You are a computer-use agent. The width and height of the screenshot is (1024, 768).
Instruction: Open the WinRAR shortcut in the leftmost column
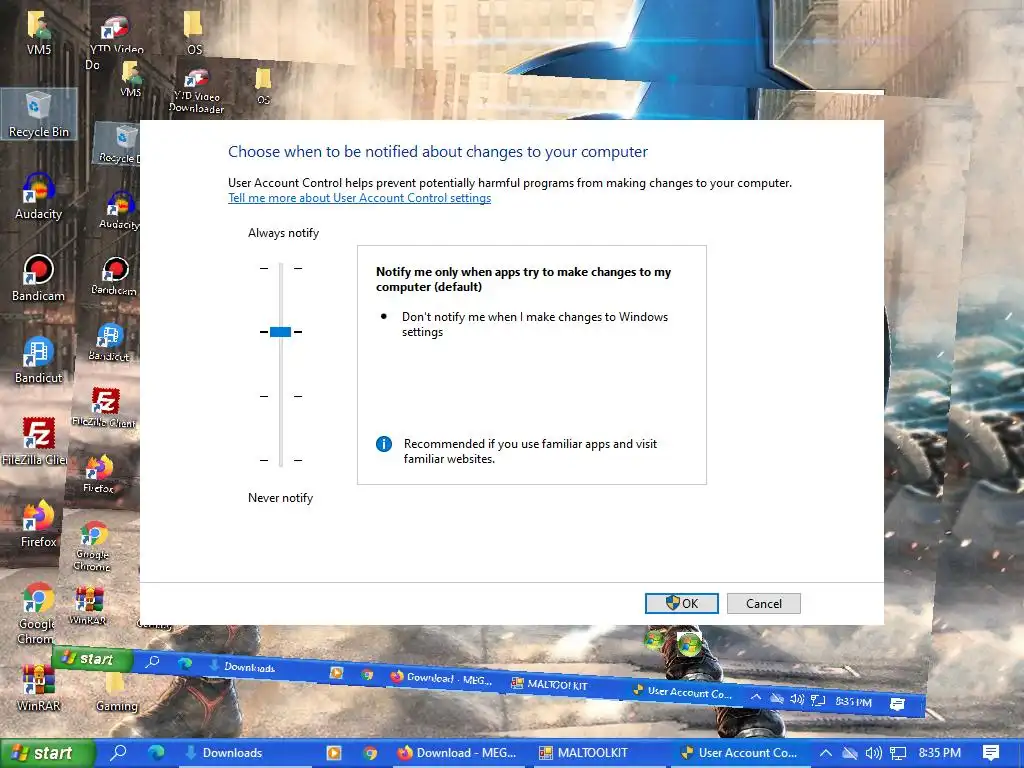point(38,688)
